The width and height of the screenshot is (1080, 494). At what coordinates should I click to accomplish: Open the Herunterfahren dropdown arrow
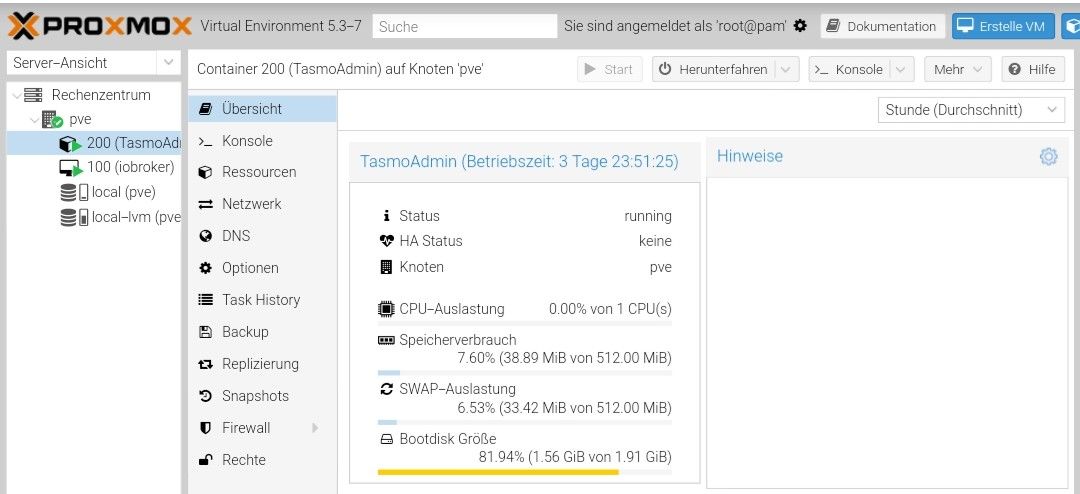[x=787, y=70]
